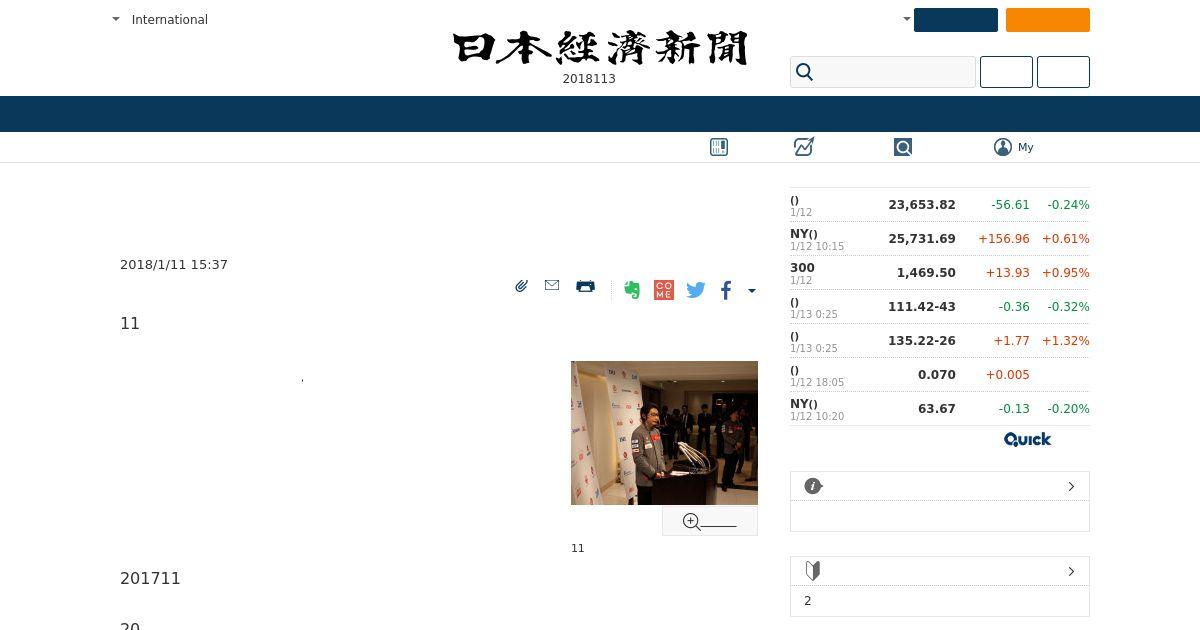Open the chart trend icon

pos(804,147)
